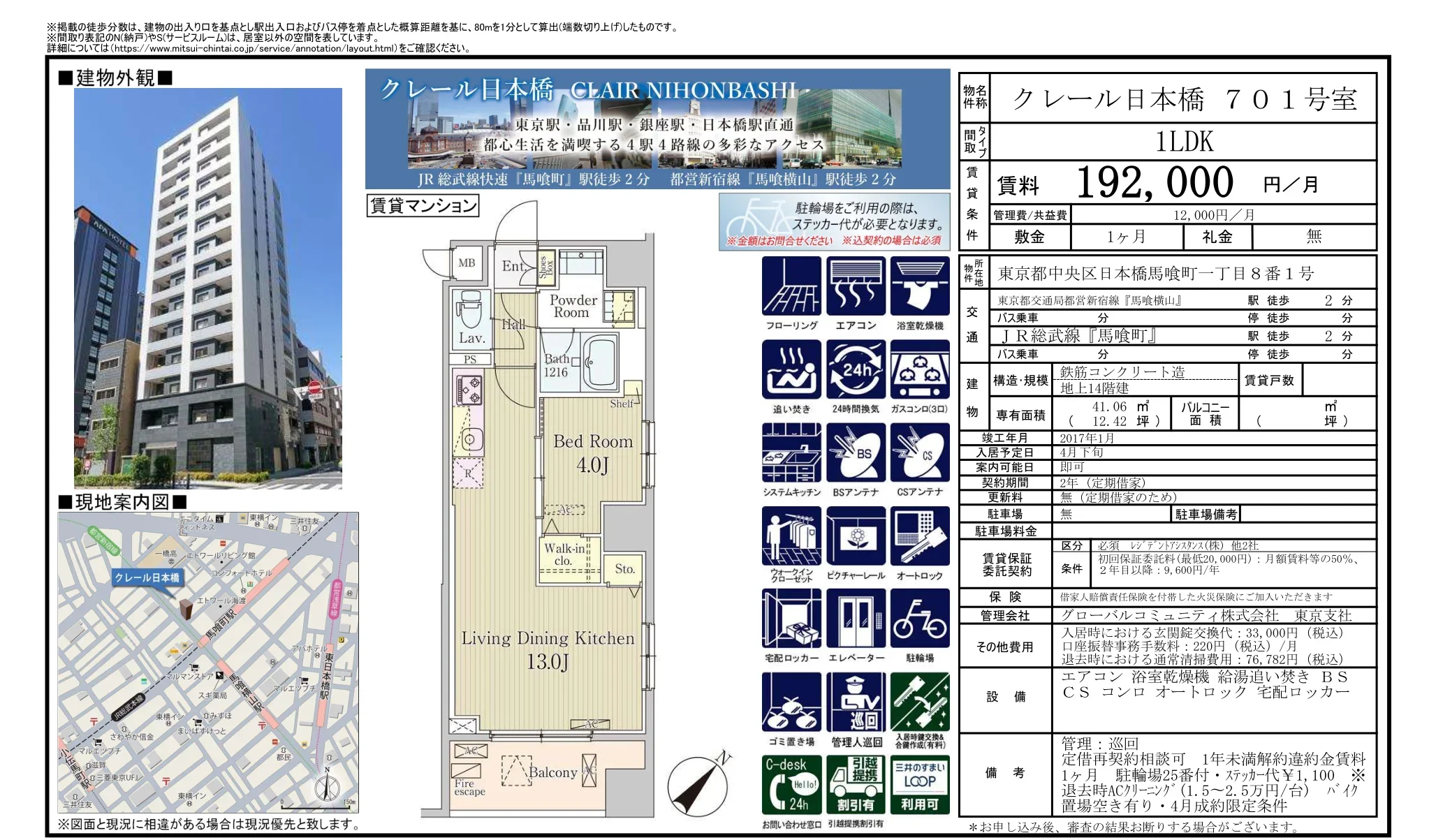Click the クレール日本橋 label on map
This screenshot has height=840, width=1436.
(147, 577)
